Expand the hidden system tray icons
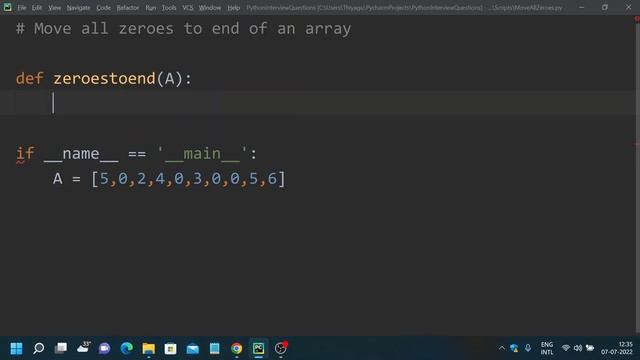The height and width of the screenshot is (360, 640). (502, 348)
